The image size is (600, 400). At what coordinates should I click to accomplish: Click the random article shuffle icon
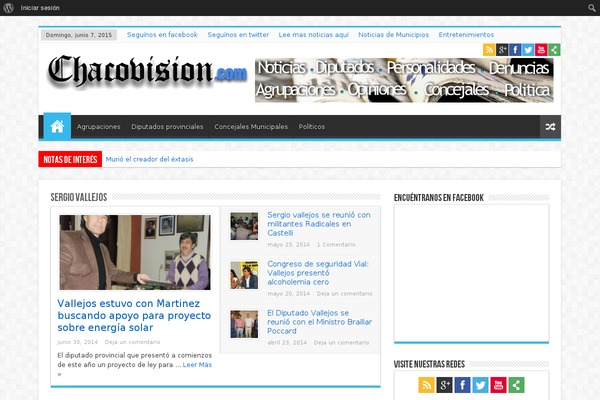click(550, 127)
